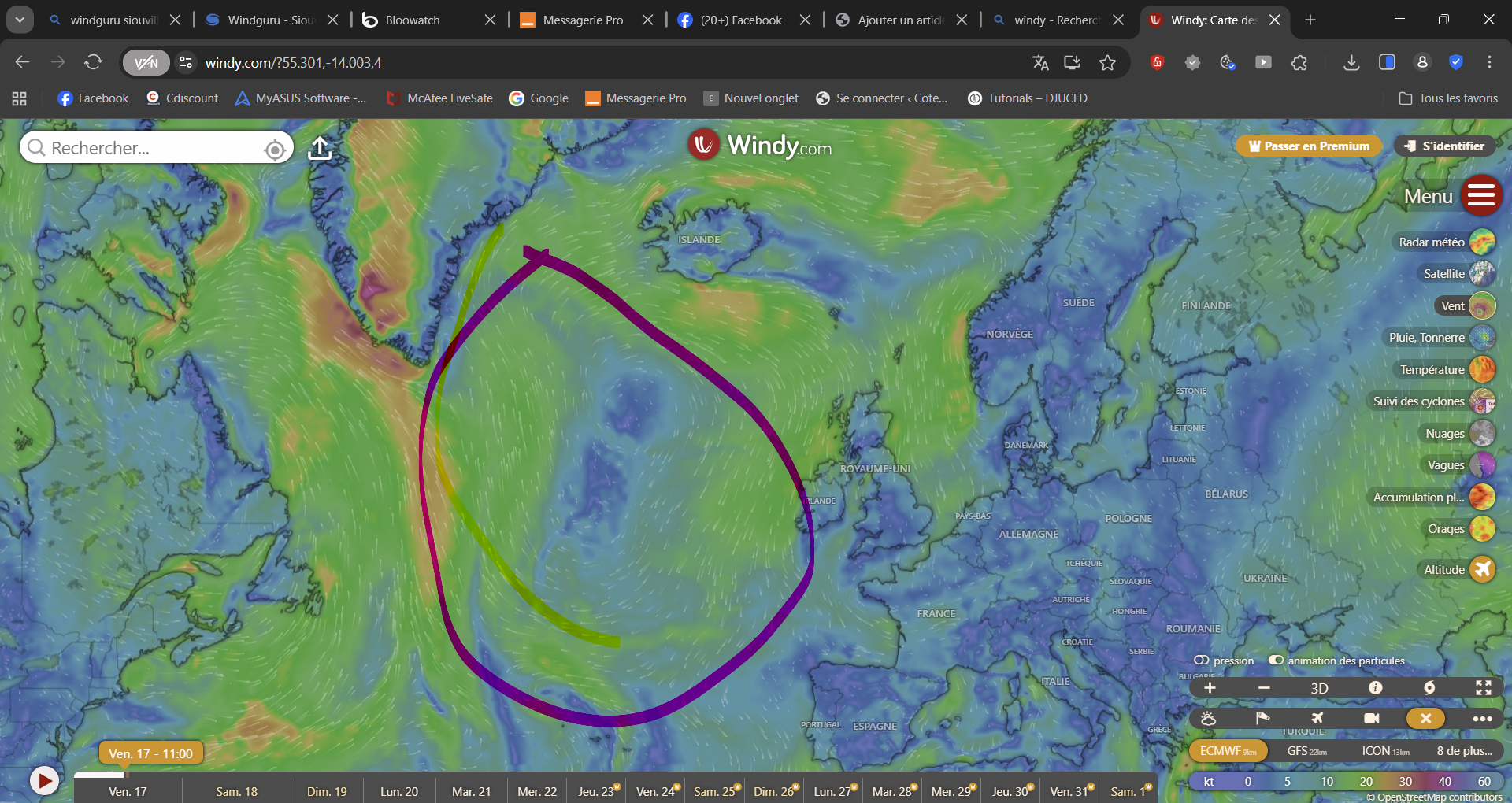1512x803 pixels.
Task: Click the S'identifier login button
Action: click(1444, 146)
